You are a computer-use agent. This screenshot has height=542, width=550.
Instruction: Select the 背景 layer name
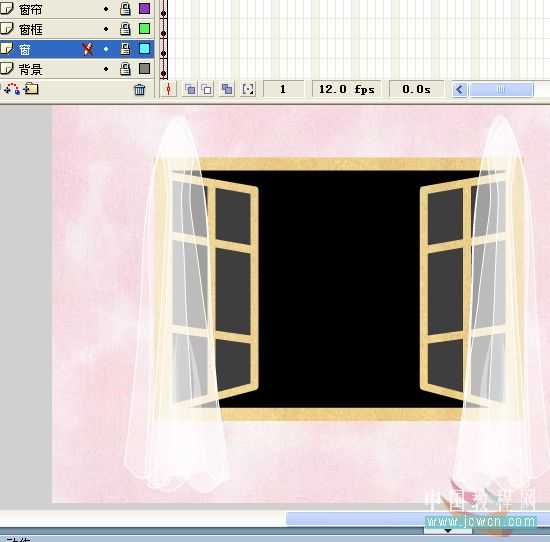pyautogui.click(x=31, y=69)
